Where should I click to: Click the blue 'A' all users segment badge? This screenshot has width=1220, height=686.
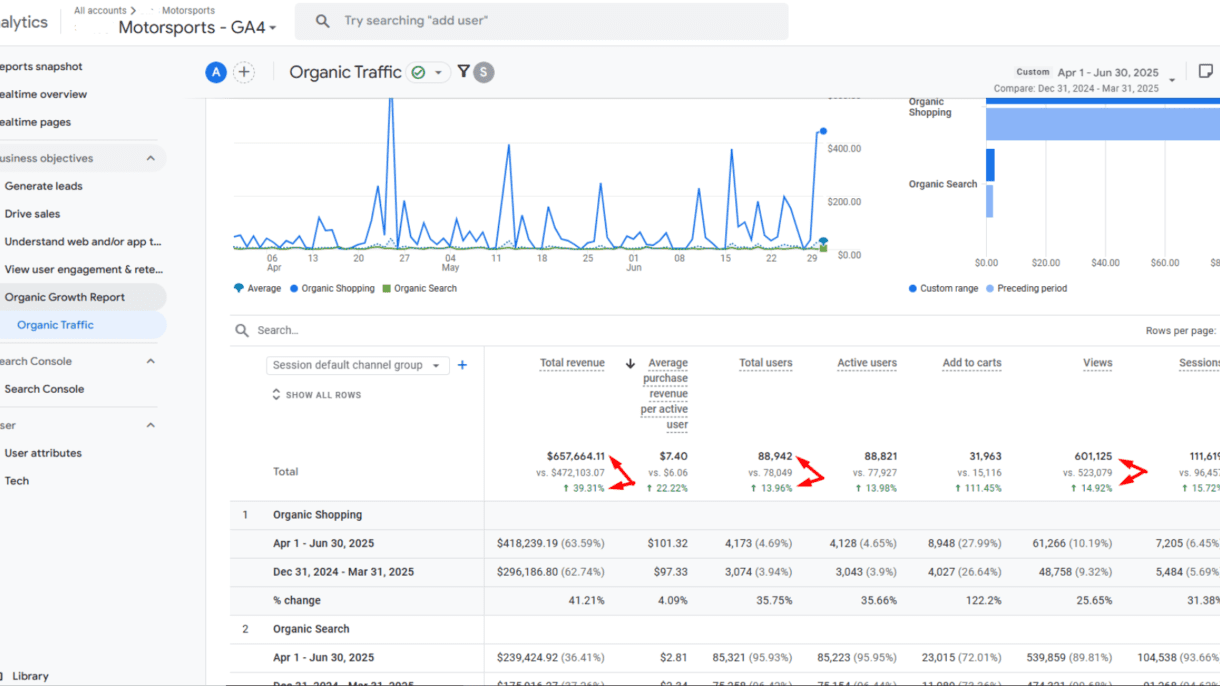[215, 72]
